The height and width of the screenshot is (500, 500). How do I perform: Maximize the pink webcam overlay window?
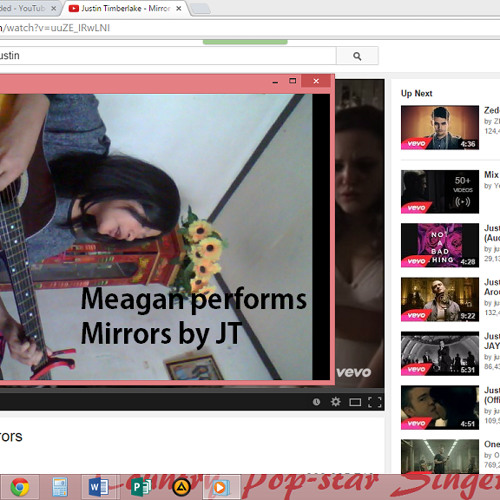[292, 81]
